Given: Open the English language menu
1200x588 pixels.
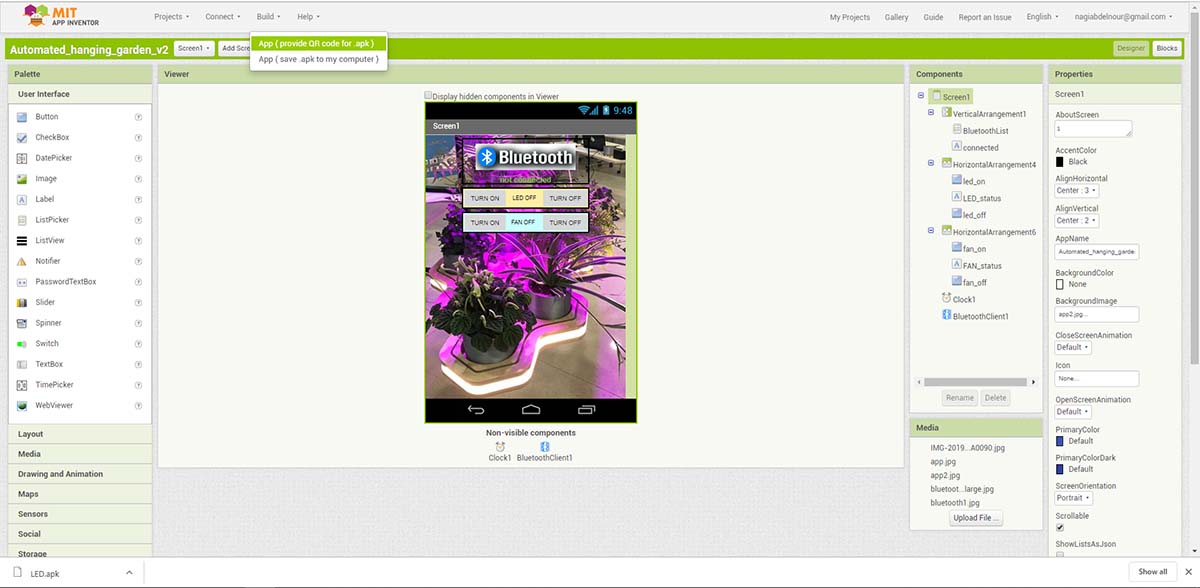Looking at the screenshot, I should (1042, 16).
